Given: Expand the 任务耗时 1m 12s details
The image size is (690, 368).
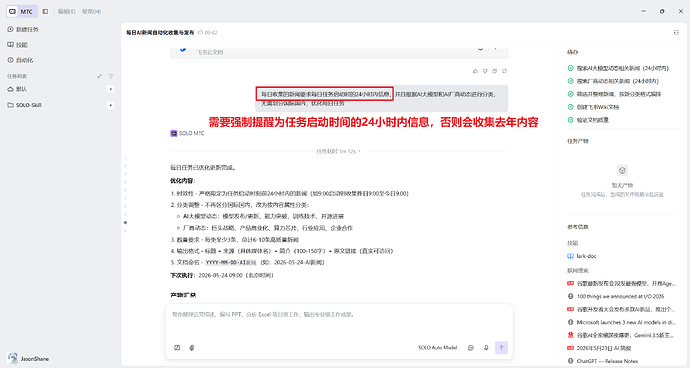Looking at the screenshot, I should tap(338, 151).
